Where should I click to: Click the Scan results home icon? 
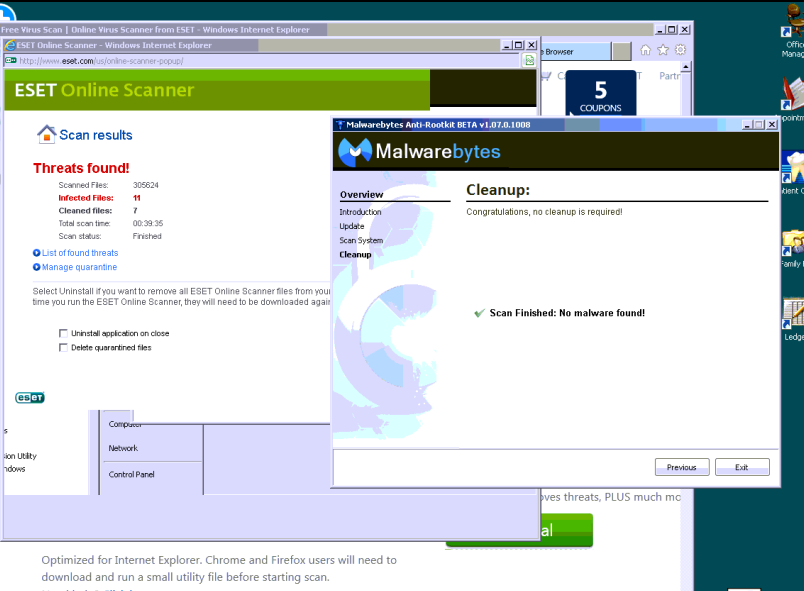point(46,134)
